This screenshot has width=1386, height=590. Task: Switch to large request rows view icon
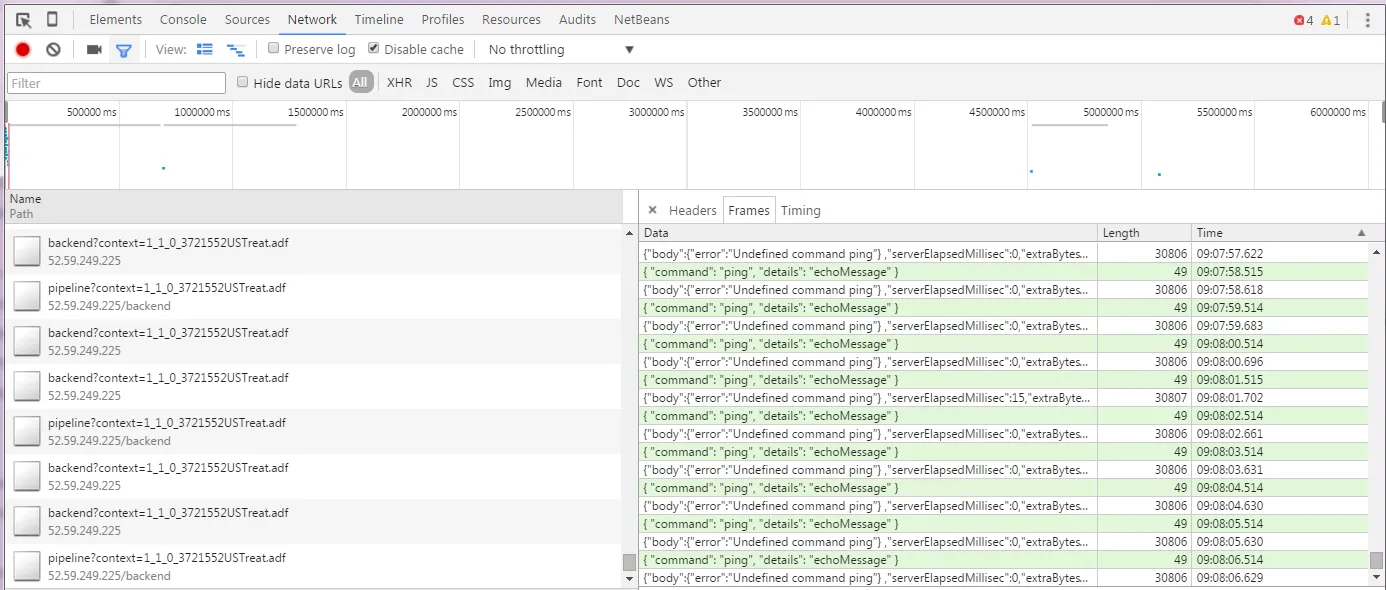tap(205, 49)
